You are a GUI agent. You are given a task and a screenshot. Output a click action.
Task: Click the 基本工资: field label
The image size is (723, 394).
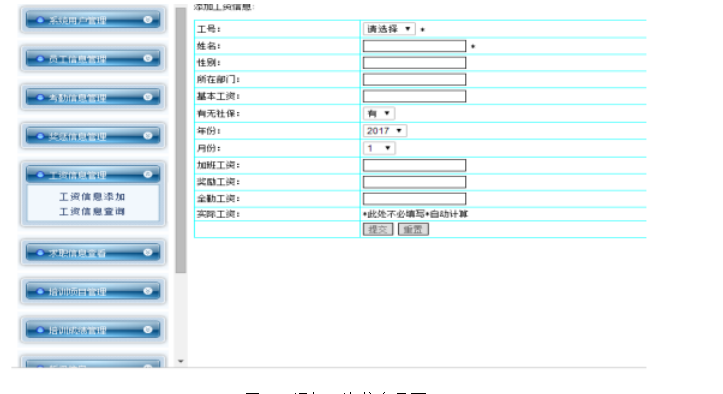coord(218,96)
